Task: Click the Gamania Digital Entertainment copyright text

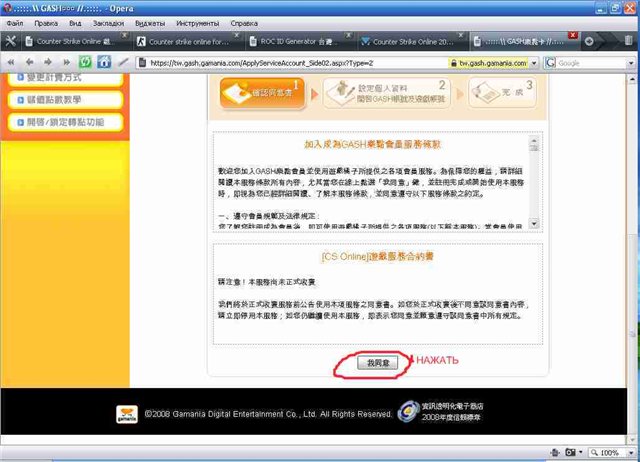Action: pyautogui.click(x=268, y=414)
